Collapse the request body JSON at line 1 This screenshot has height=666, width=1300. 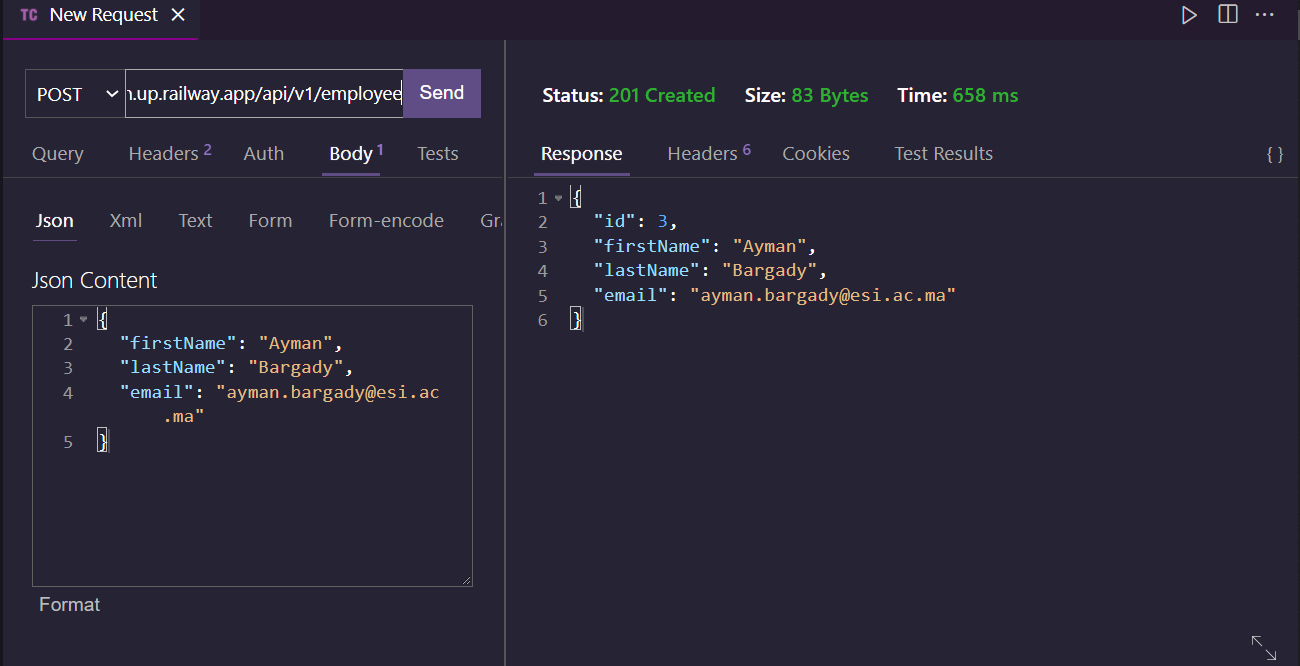pyautogui.click(x=84, y=319)
